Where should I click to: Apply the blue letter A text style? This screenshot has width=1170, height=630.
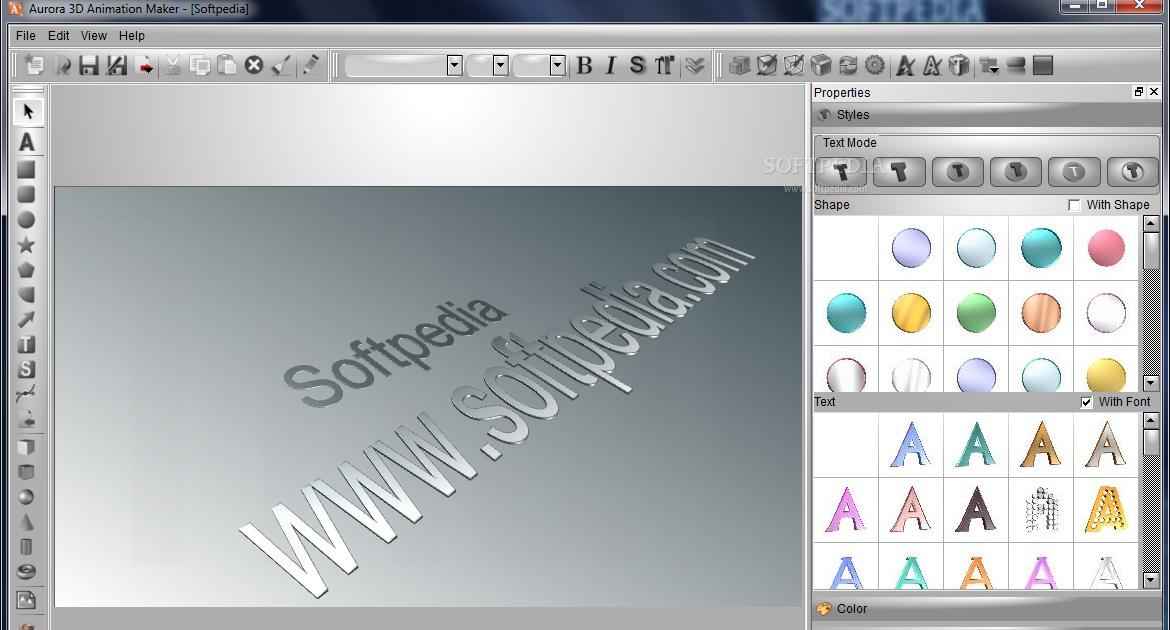coord(911,445)
